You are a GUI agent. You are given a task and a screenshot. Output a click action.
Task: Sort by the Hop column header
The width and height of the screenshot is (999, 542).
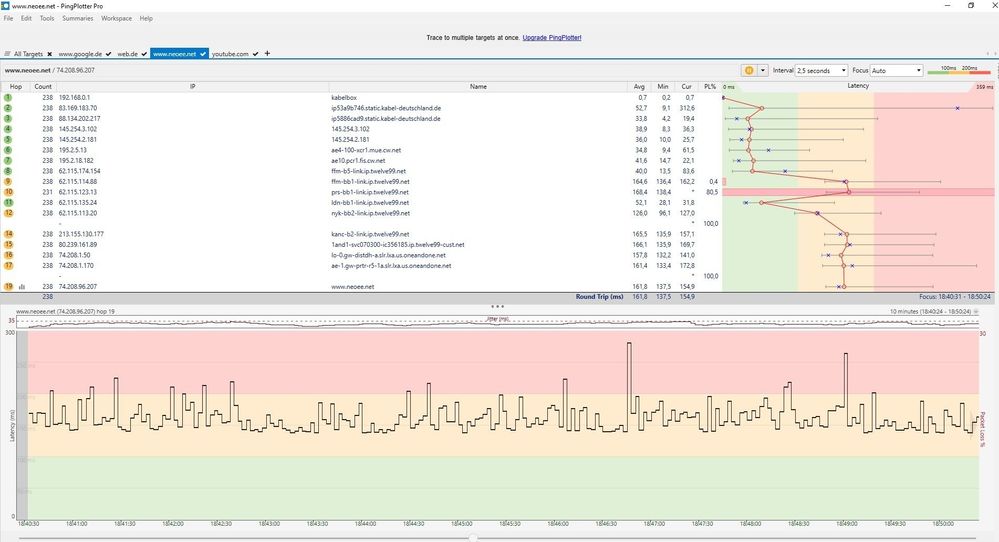16,87
